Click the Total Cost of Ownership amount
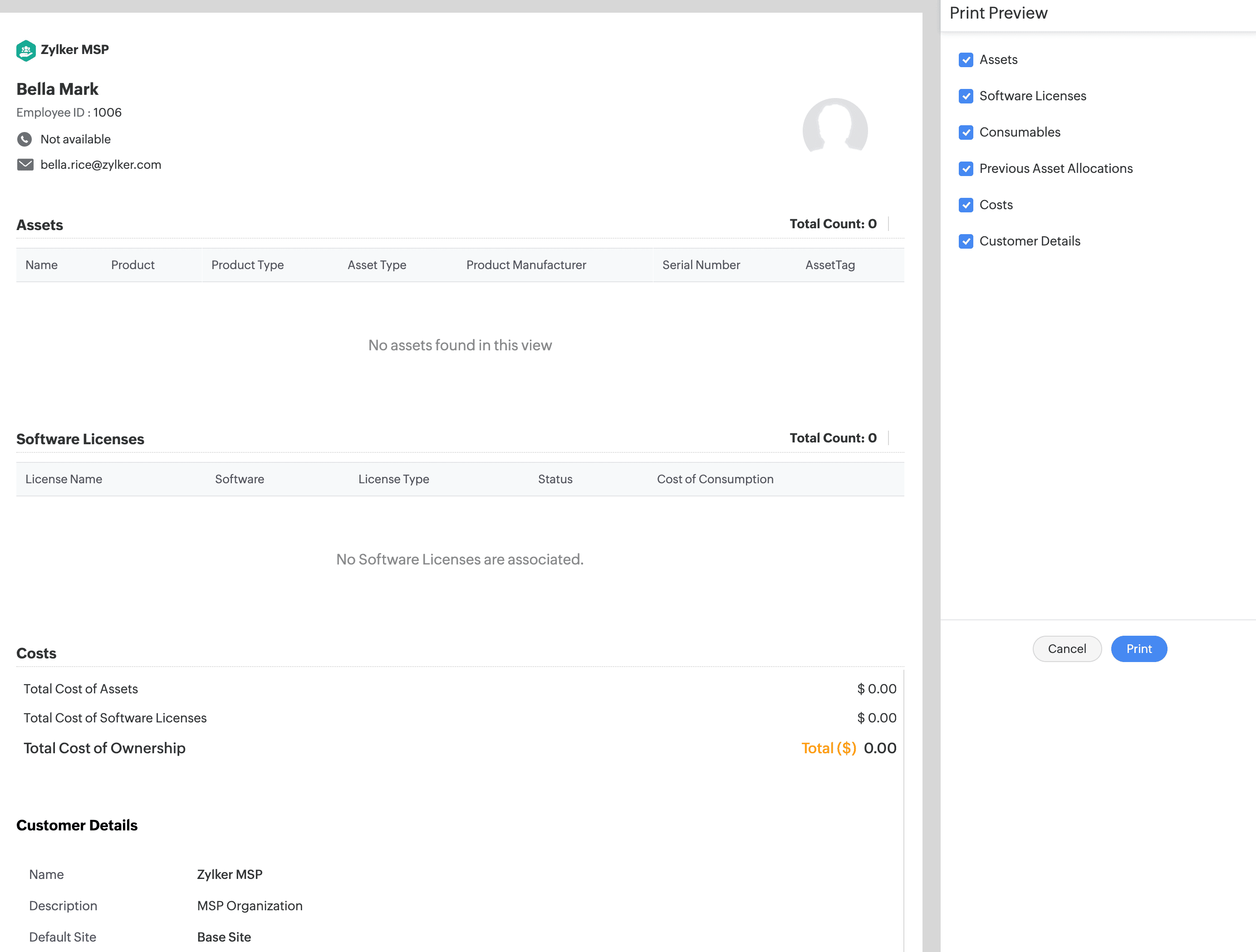Viewport: 1256px width, 952px height. (x=879, y=748)
